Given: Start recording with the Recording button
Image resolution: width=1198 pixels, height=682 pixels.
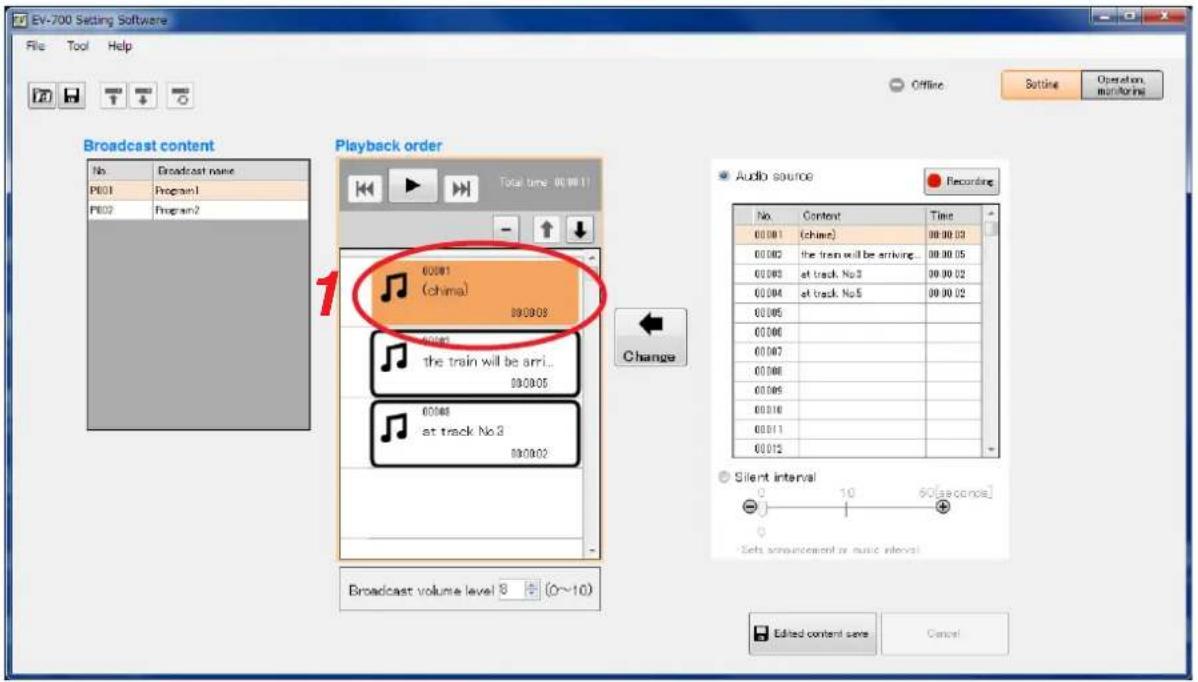Looking at the screenshot, I should 961,182.
